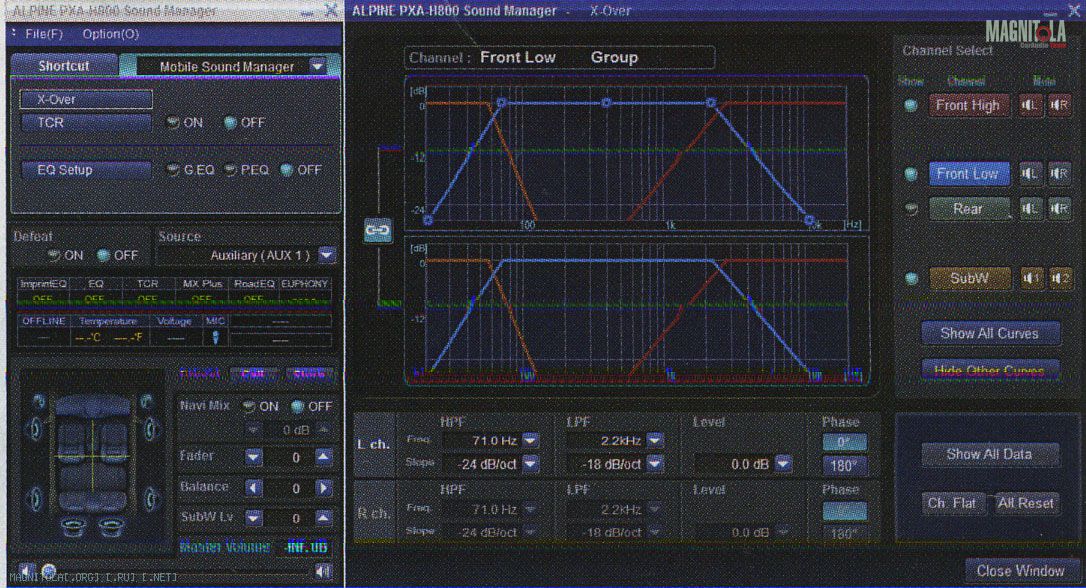The width and height of the screenshot is (1086, 588).
Task: Mute the Front Low right channel
Action: [x=1060, y=173]
